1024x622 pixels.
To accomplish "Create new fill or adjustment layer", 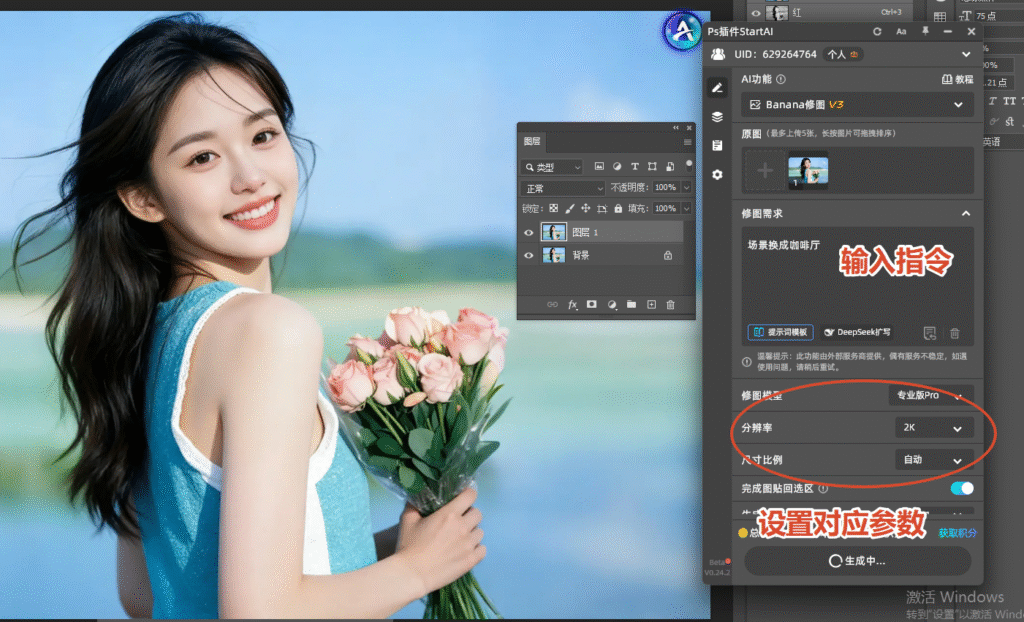I will (612, 304).
